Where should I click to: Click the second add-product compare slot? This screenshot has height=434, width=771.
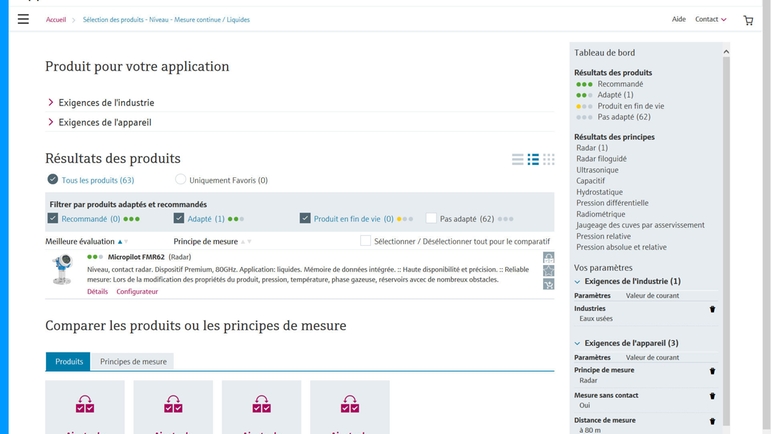click(173, 407)
